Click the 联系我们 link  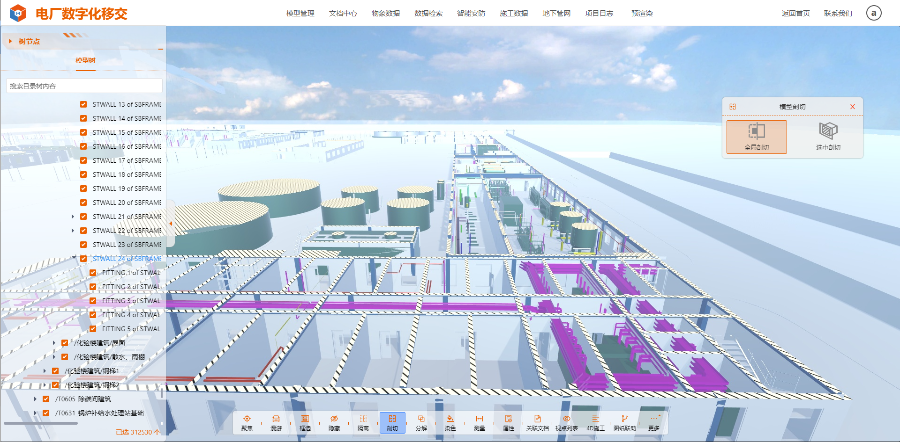tap(838, 13)
